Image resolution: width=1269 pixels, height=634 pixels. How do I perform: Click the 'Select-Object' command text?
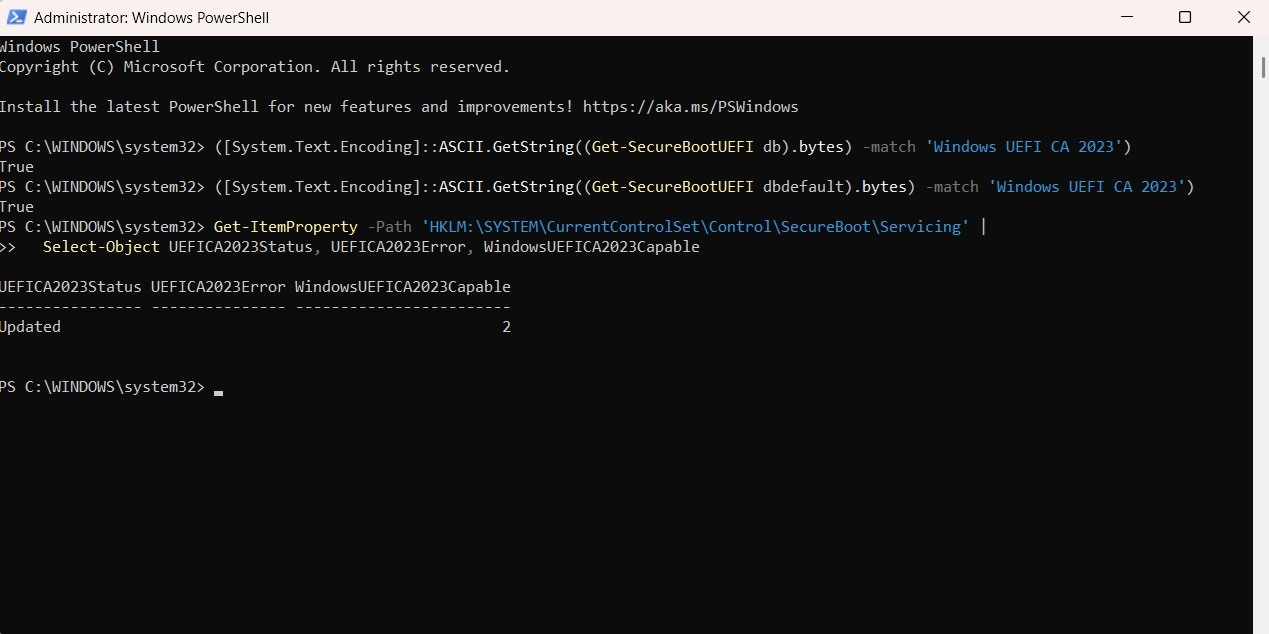[x=101, y=247]
